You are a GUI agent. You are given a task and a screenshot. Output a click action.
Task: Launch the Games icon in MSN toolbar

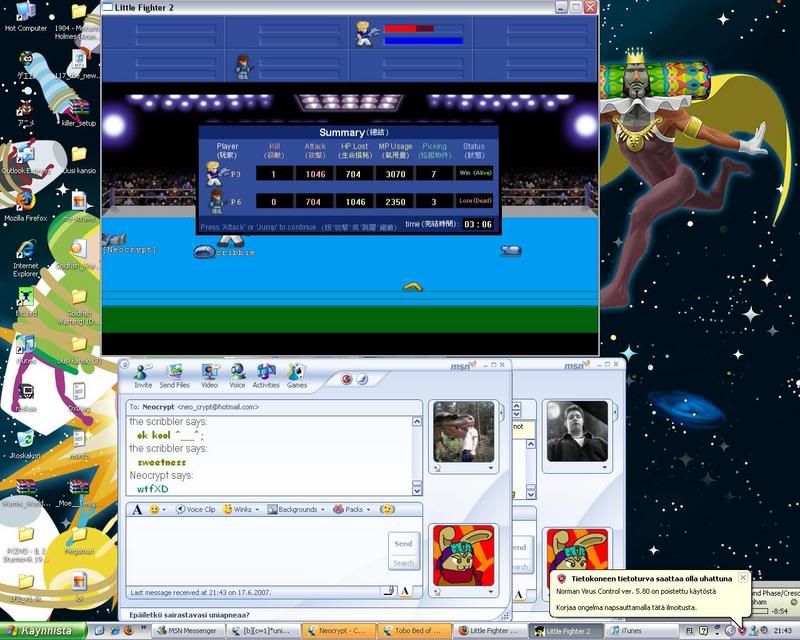(x=297, y=375)
